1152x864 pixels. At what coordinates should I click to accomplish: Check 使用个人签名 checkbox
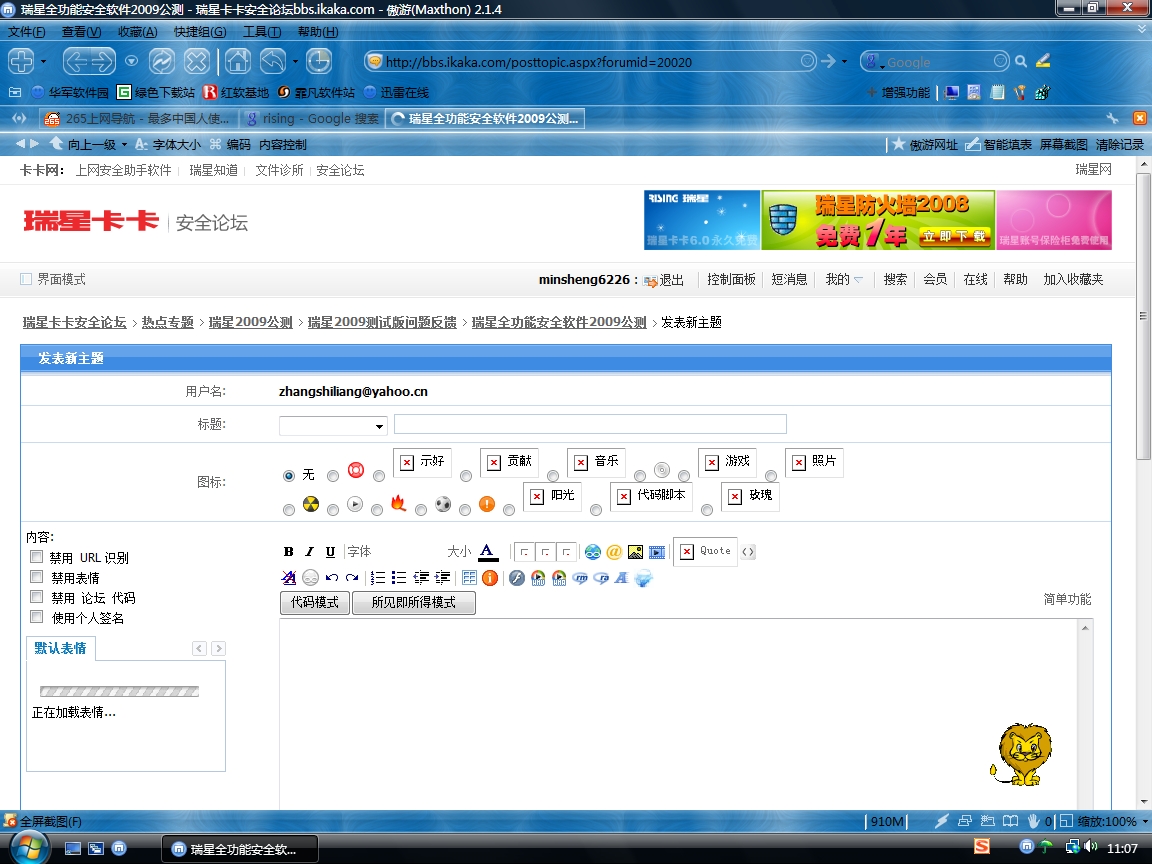coord(37,616)
